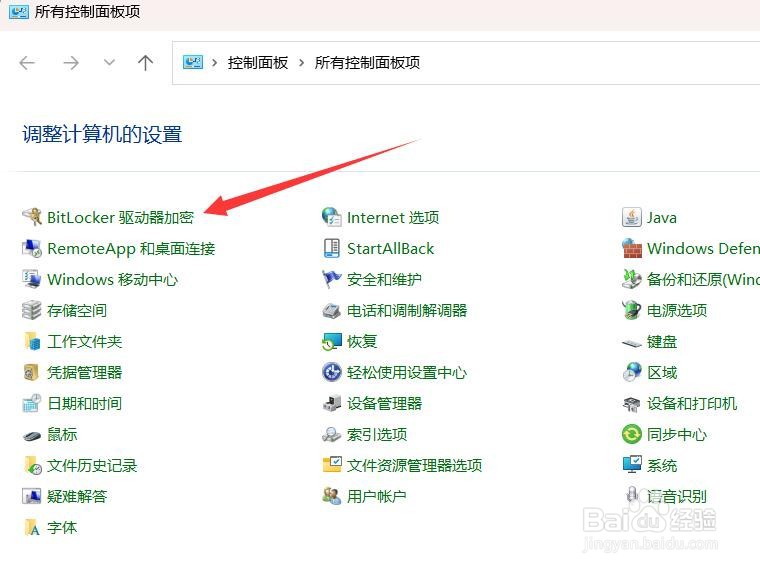This screenshot has width=760, height=570.
Task: Open 文件资源管理器选项 link
Action: point(414,466)
